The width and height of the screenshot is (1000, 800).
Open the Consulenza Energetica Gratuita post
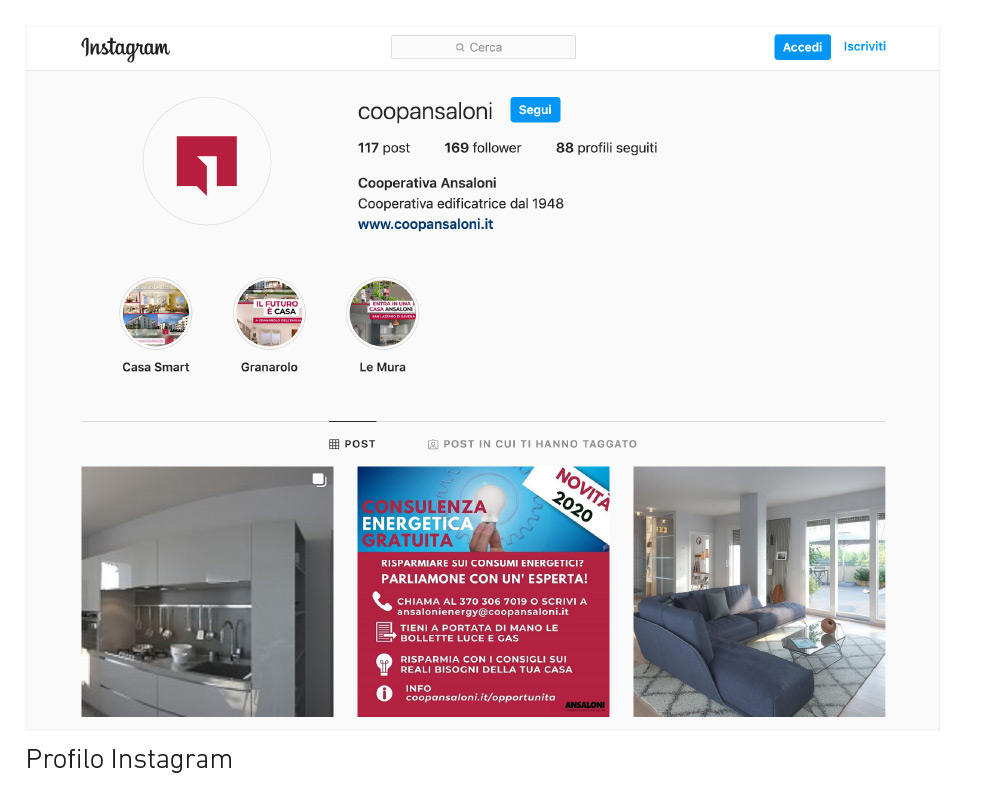[483, 591]
